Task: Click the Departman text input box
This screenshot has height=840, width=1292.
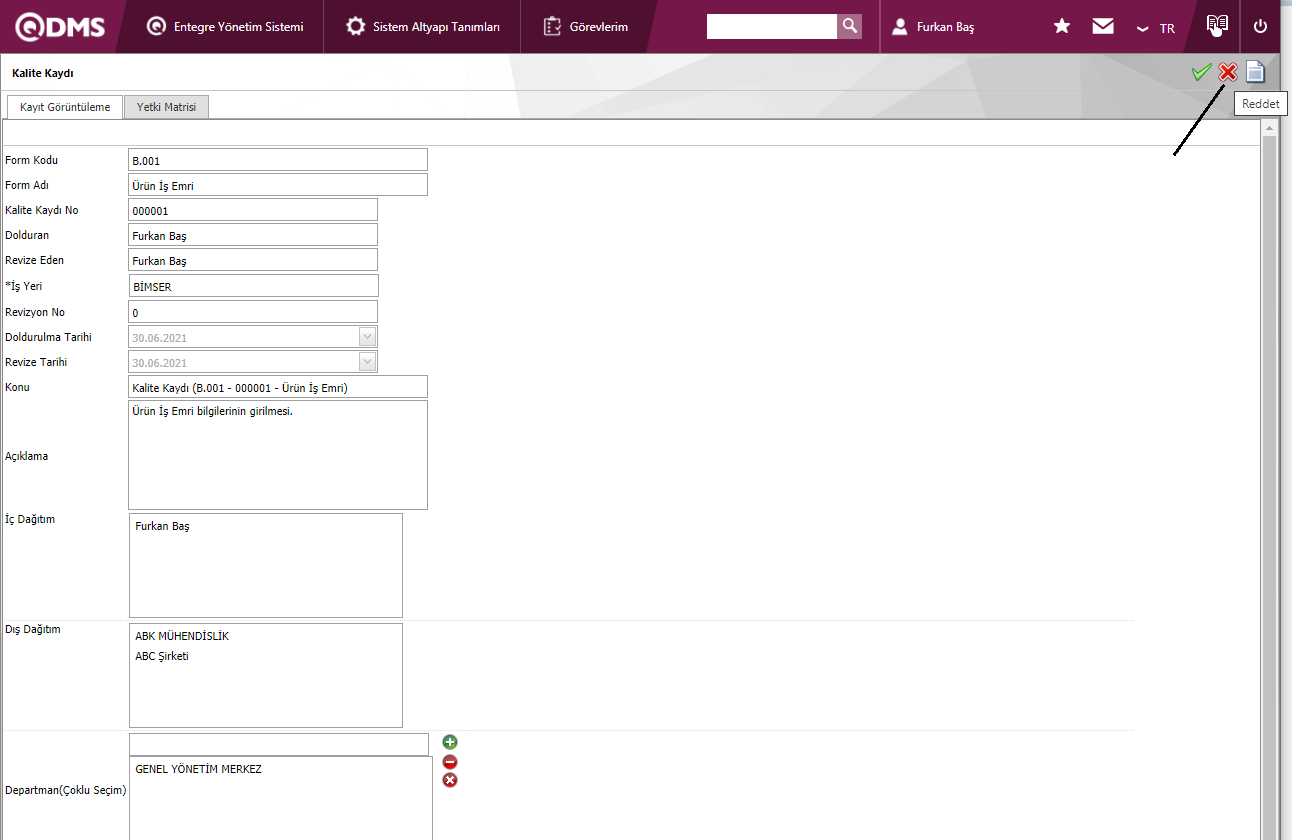Action: point(279,744)
